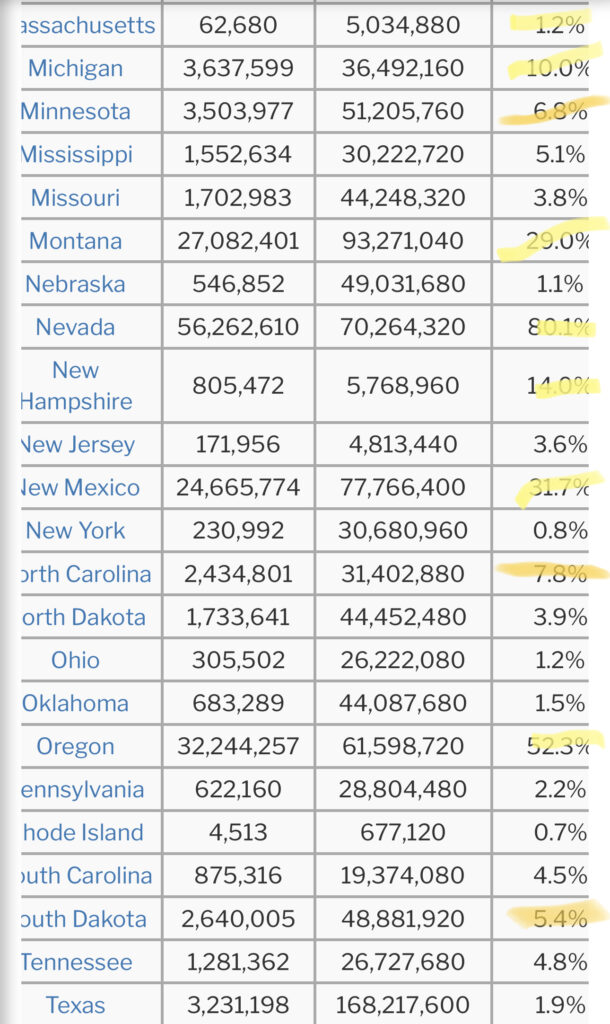Open the Montana link

pos(75,240)
